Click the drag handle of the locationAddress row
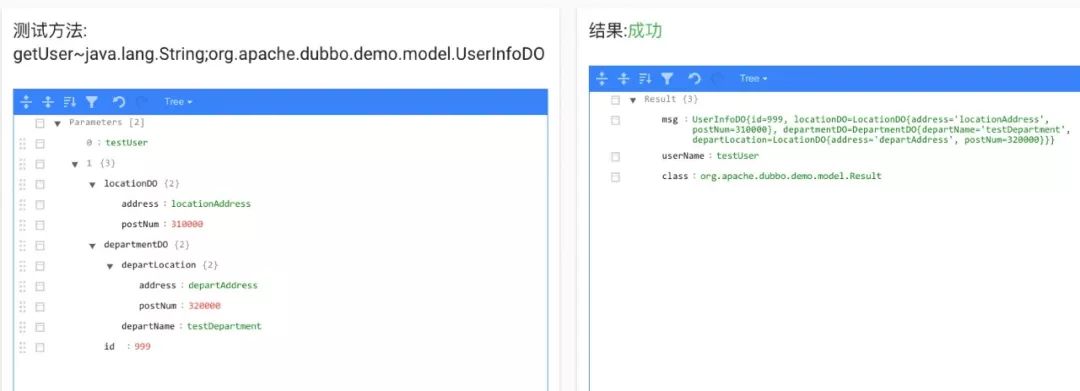The width and height of the screenshot is (1080, 391). [x=22, y=204]
